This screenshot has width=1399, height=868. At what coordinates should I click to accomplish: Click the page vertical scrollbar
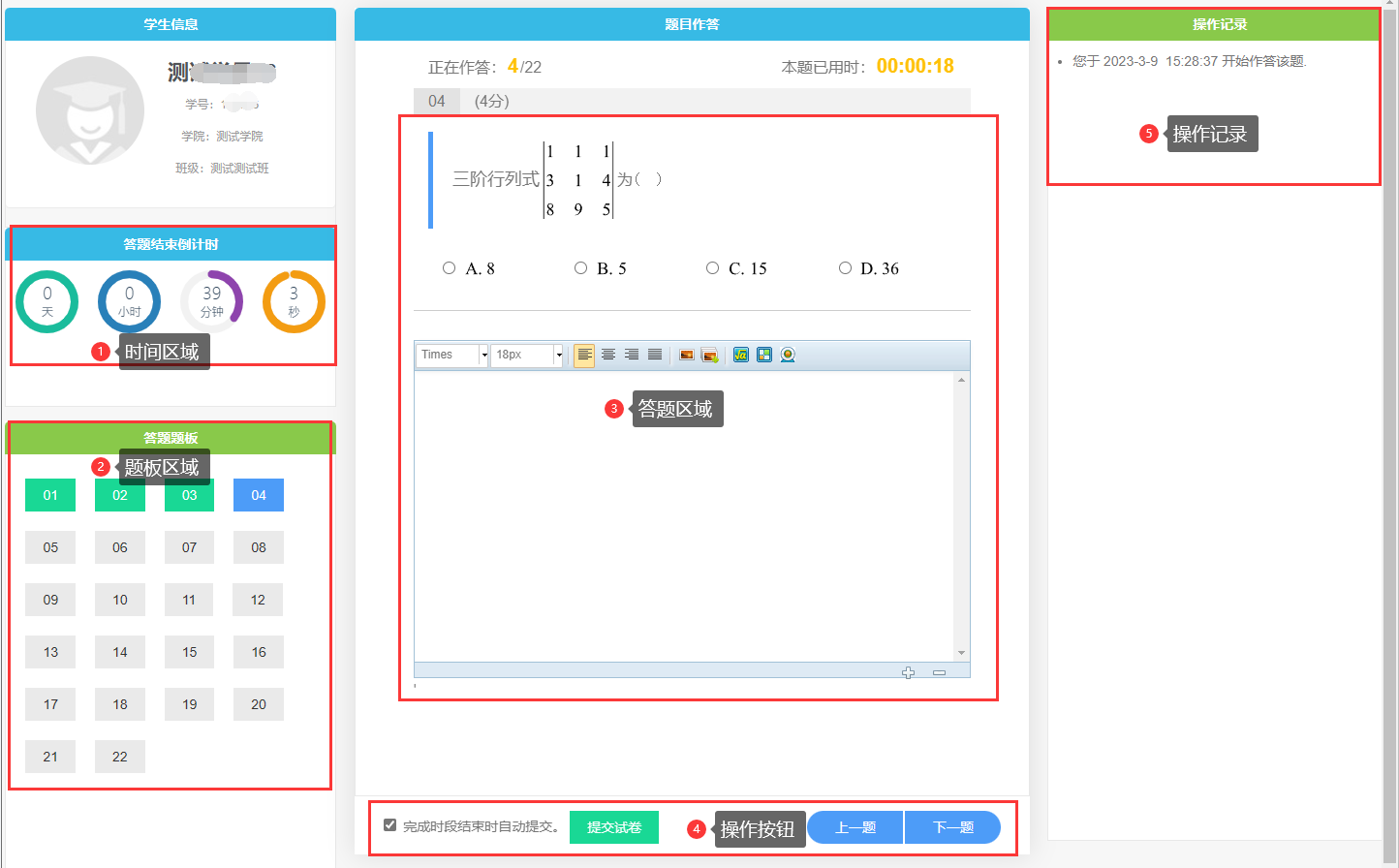click(1390, 434)
